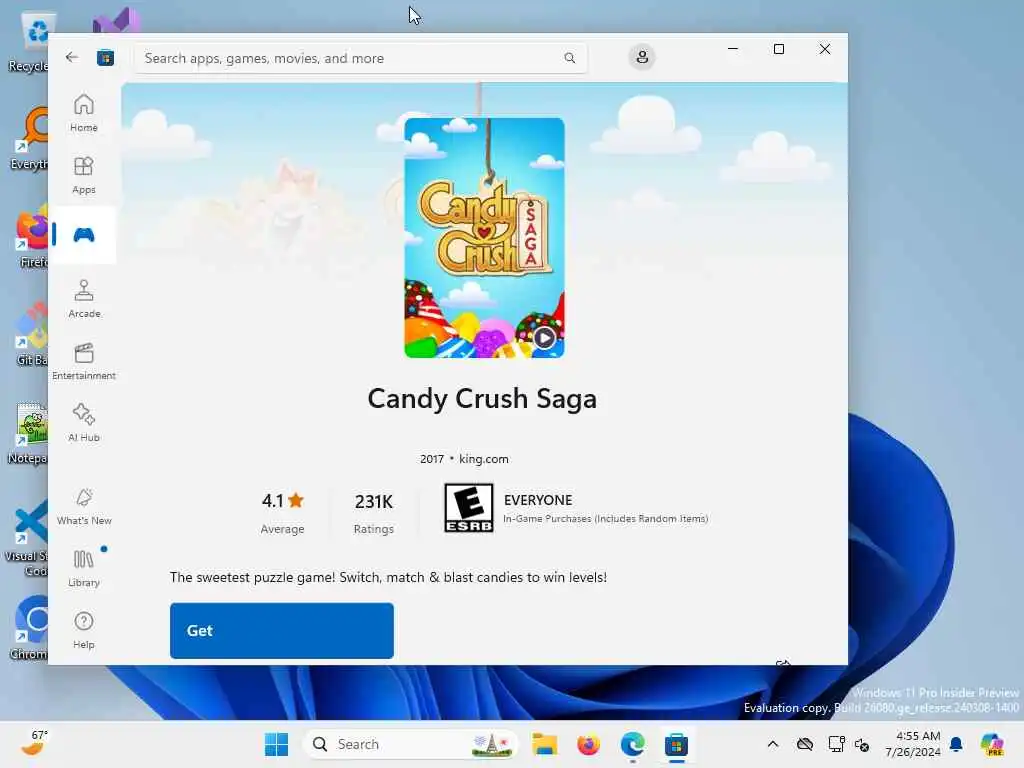
Task: Open File Explorer from taskbar
Action: click(544, 744)
